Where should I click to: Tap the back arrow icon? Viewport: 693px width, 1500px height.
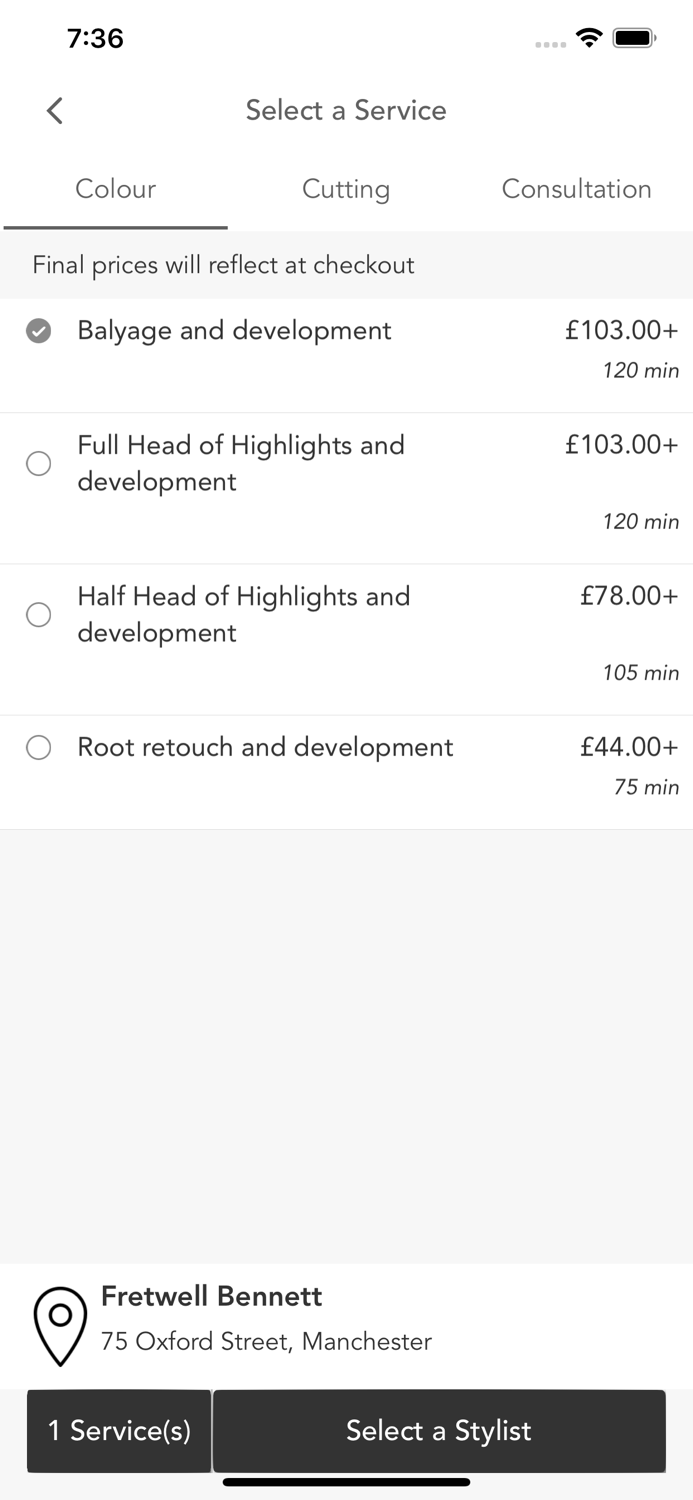(x=55, y=110)
